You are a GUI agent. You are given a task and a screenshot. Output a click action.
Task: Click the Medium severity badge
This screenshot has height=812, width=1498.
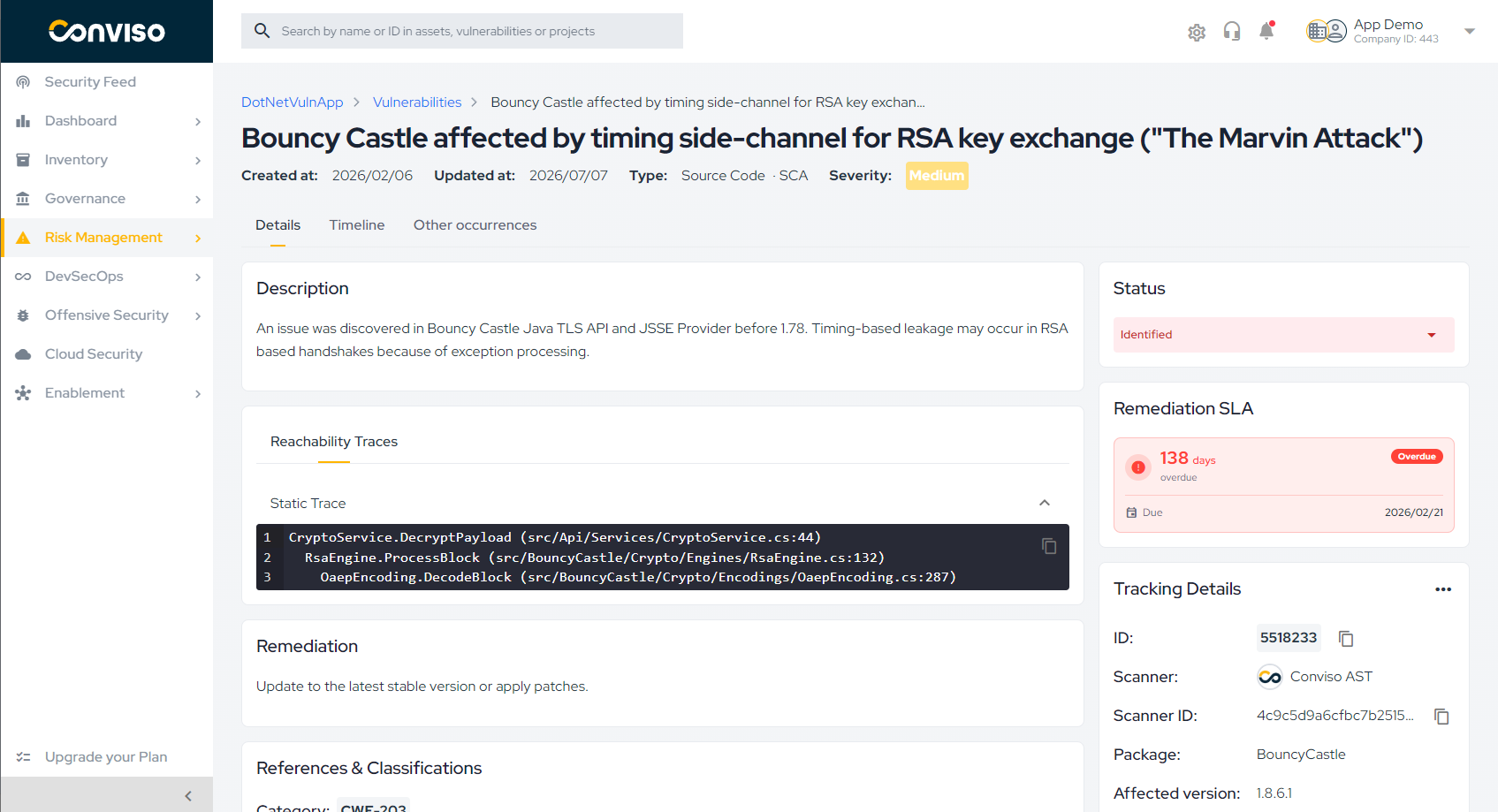click(x=937, y=176)
